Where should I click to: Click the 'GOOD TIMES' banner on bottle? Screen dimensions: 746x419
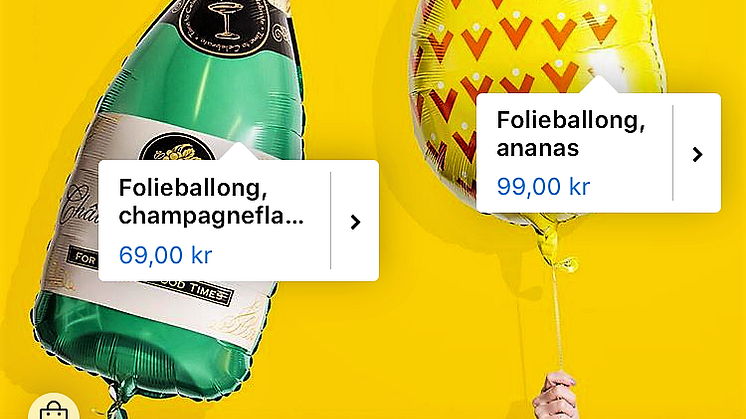click(x=190, y=288)
